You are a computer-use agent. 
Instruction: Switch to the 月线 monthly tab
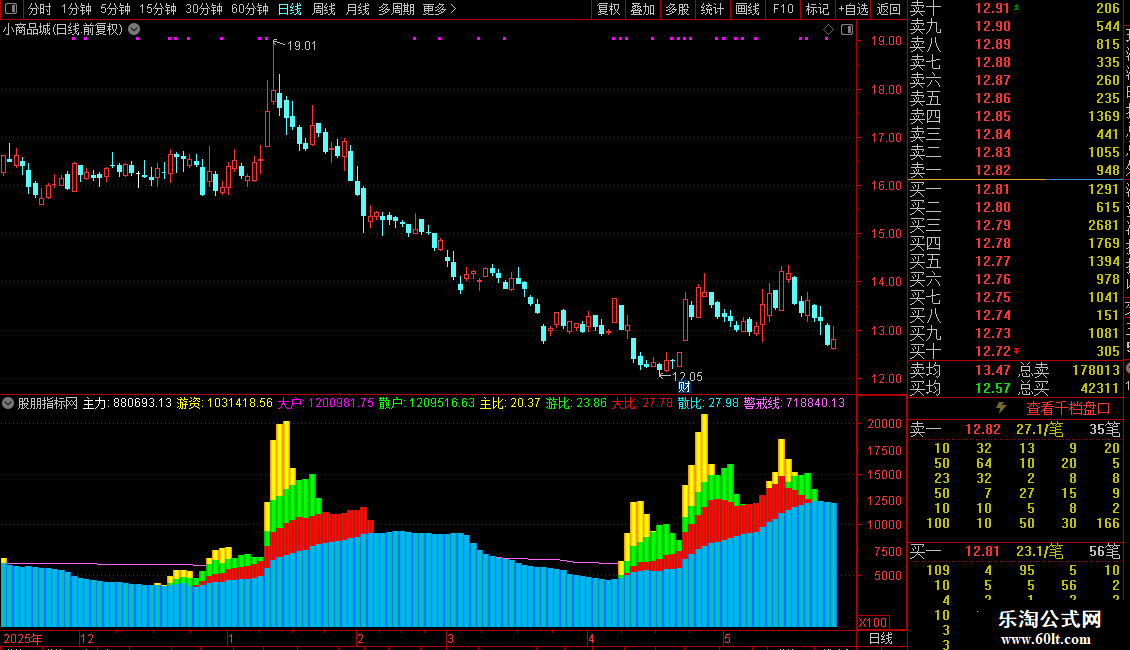click(x=357, y=9)
